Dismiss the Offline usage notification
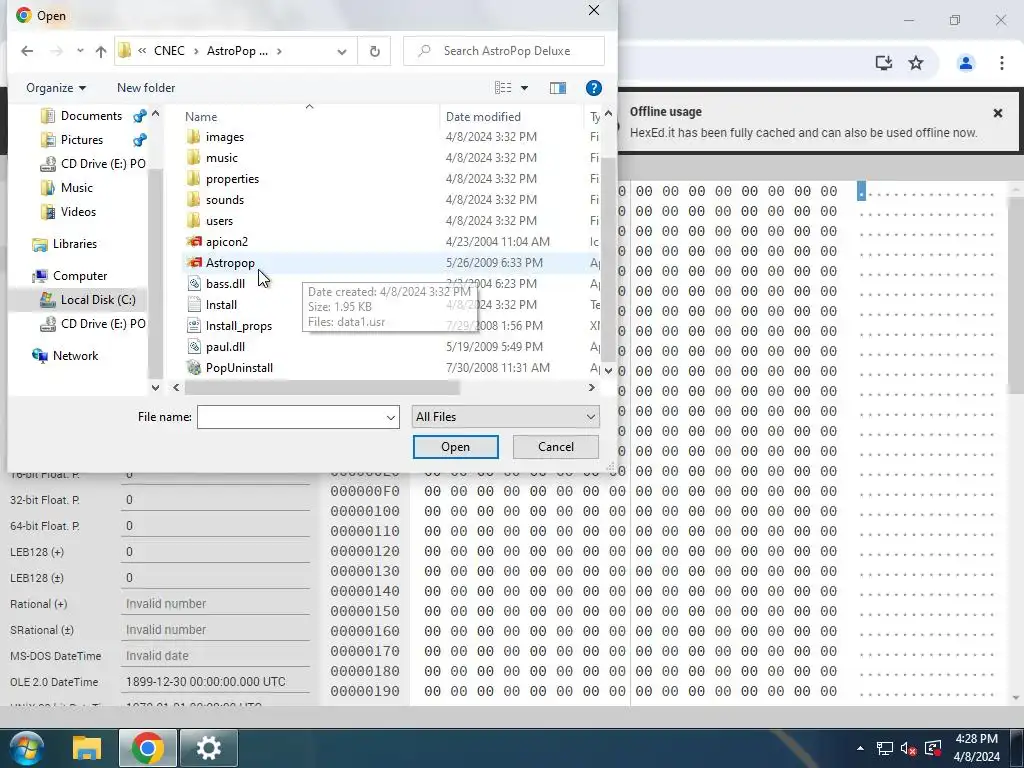1024x768 pixels. (x=997, y=113)
